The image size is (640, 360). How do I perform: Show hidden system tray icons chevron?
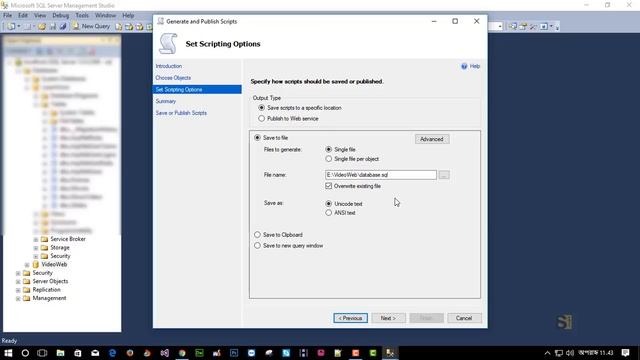tap(547, 353)
